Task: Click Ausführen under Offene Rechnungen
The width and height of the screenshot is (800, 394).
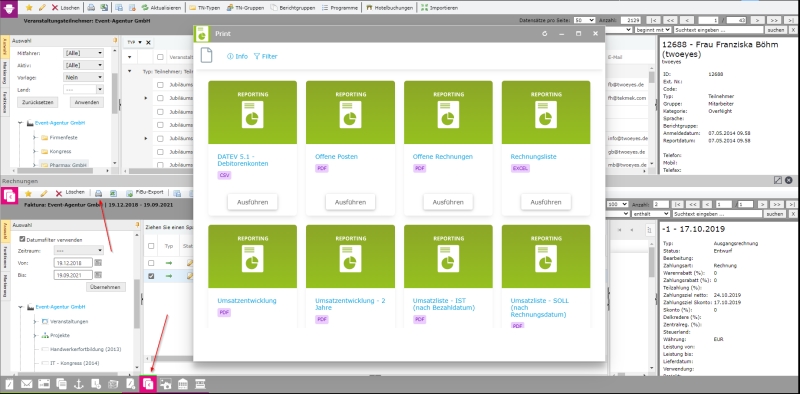Action: (448, 202)
